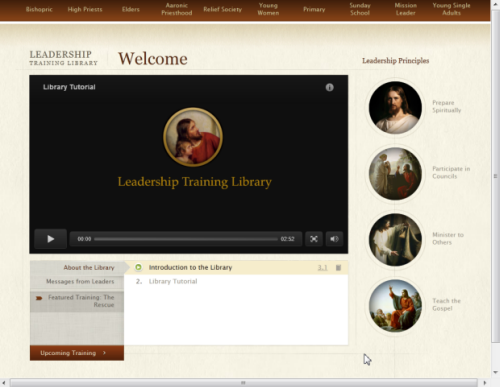Open Teach the Gospel thumbnail
Image resolution: width=500 pixels, height=387 pixels.
click(x=395, y=306)
